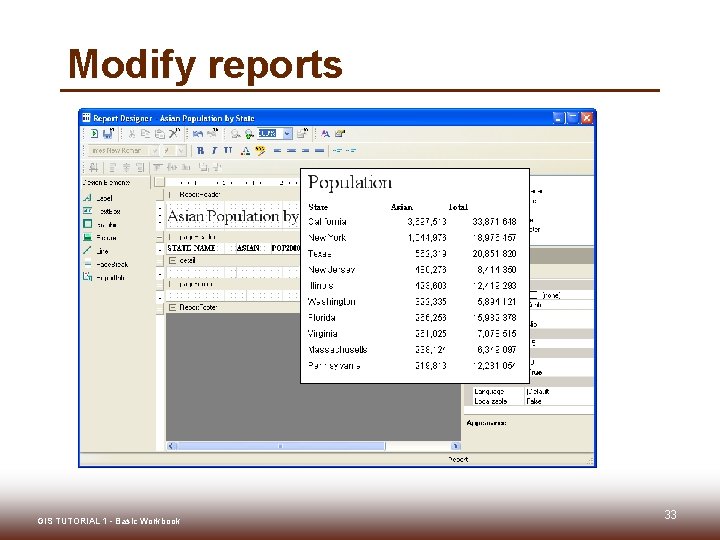720x540 pixels.
Task: Select the PageBreak design element
Action: pyautogui.click(x=106, y=264)
